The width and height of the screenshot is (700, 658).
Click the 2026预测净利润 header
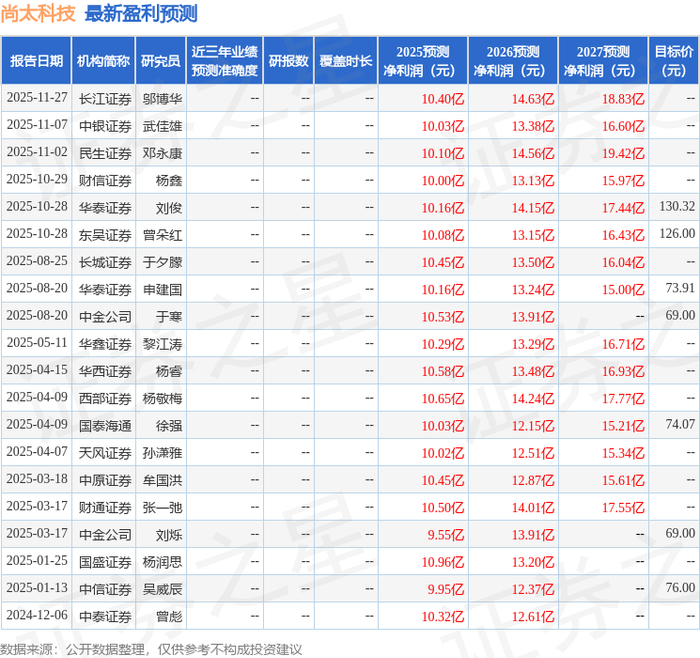point(513,61)
